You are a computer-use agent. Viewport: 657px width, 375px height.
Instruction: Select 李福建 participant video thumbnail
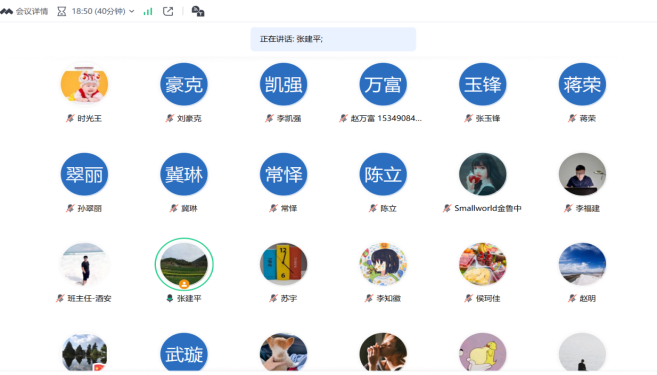(582, 174)
